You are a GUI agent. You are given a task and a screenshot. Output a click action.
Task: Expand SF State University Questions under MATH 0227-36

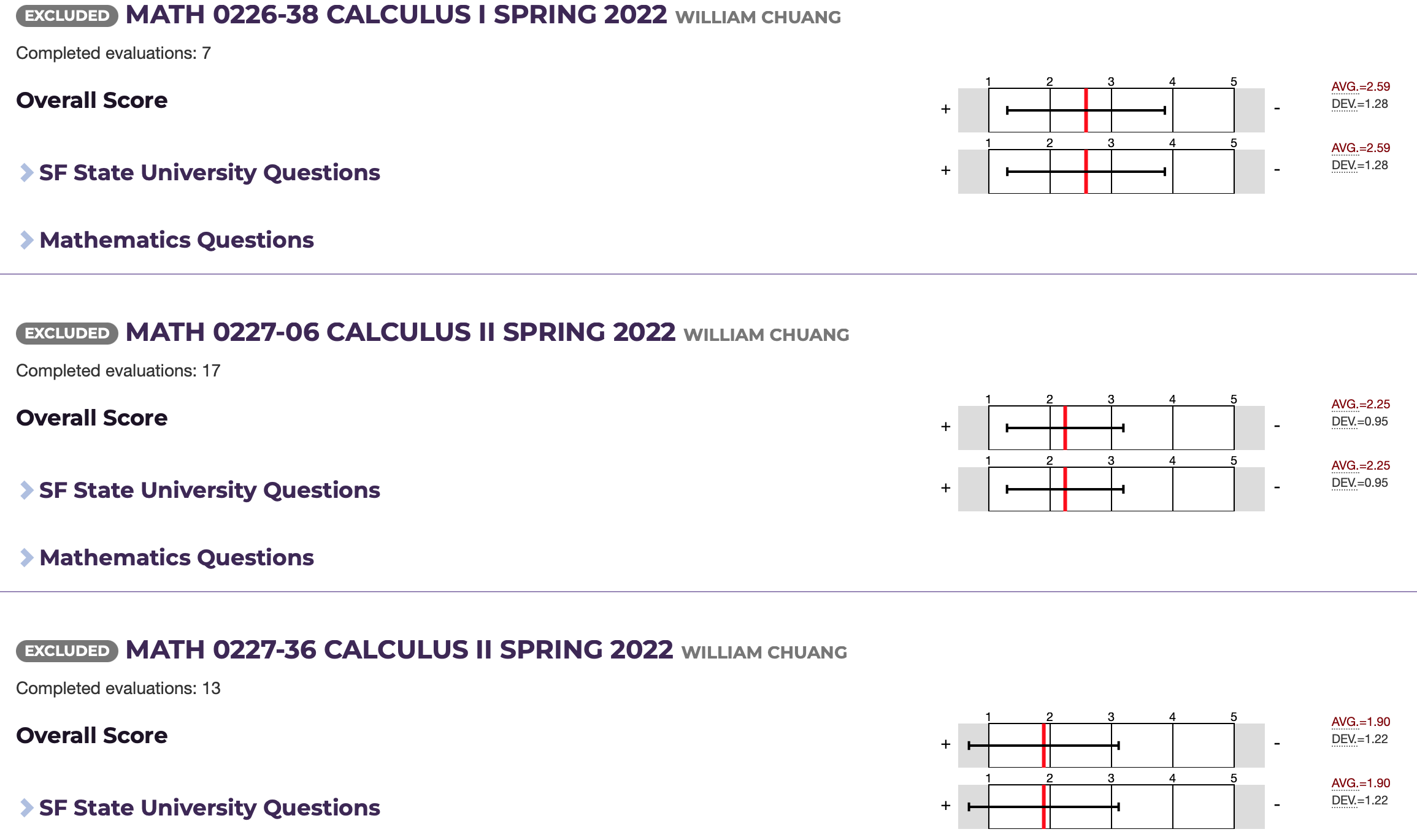coord(209,808)
